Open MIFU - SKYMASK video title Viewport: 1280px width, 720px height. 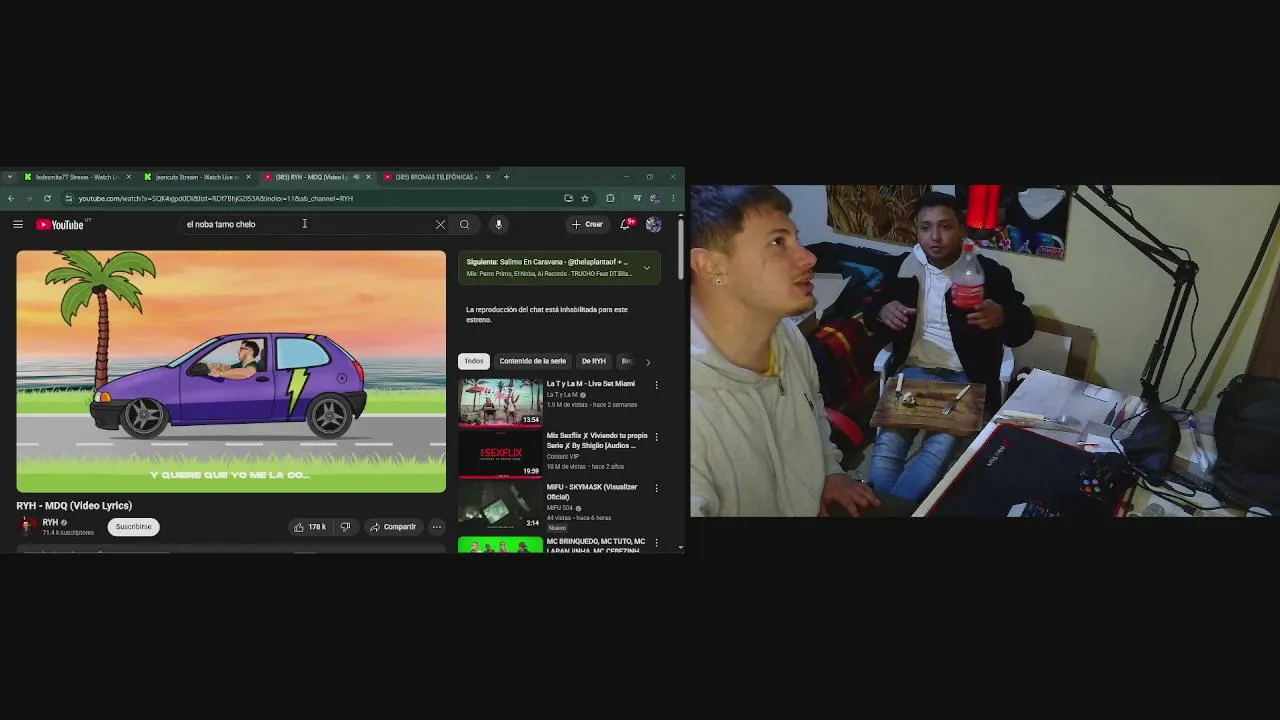pos(592,492)
